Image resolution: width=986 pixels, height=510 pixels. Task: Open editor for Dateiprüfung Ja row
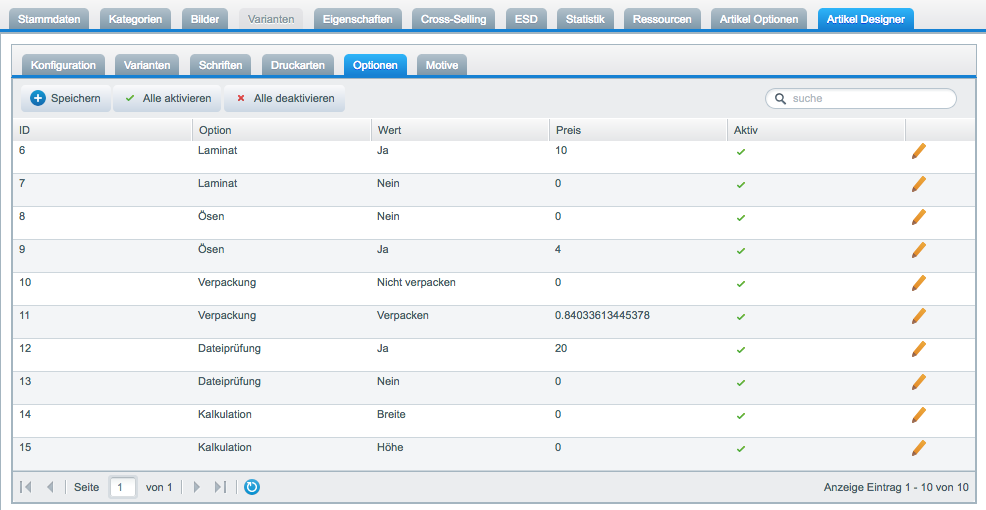[x=918, y=349]
